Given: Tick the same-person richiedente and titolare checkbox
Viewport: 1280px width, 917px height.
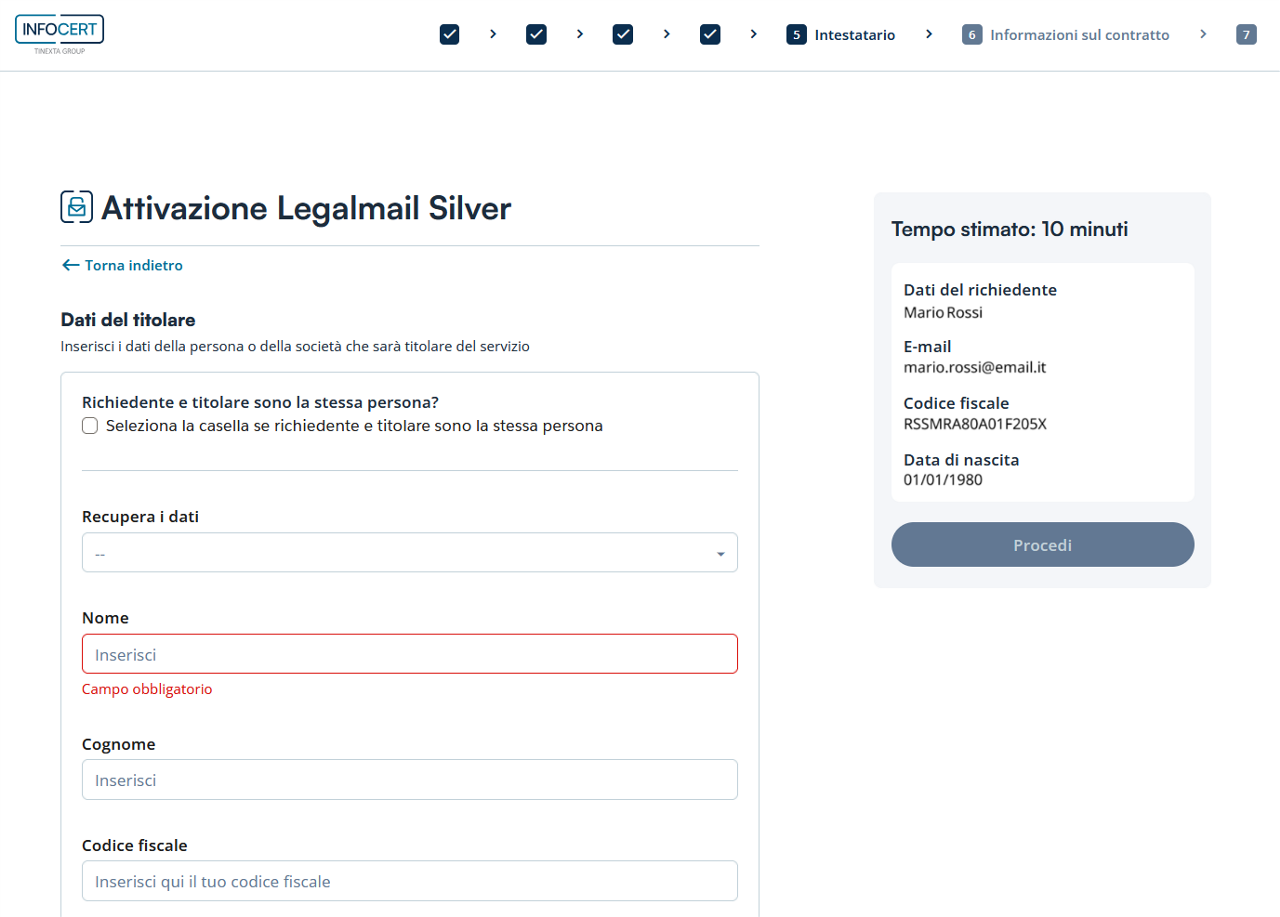Looking at the screenshot, I should [x=90, y=426].
